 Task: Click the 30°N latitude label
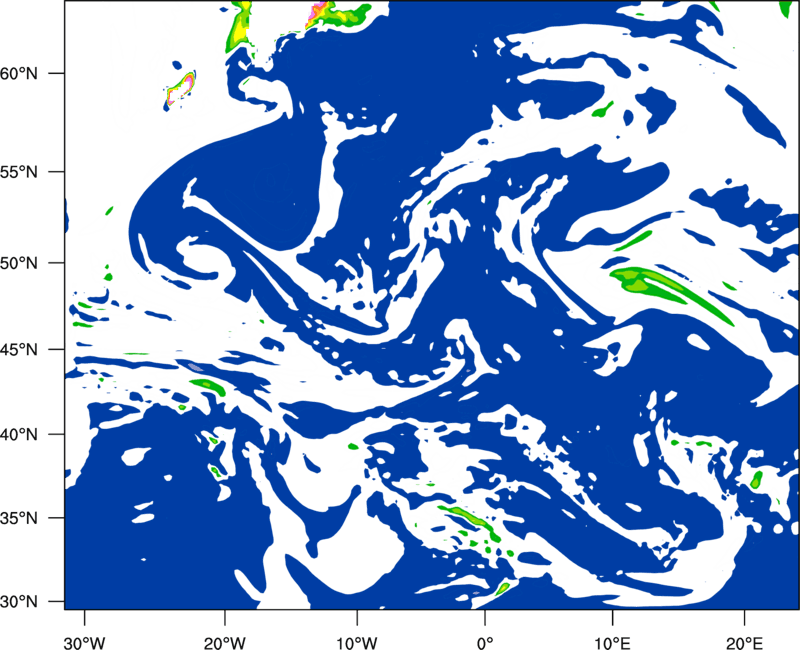pos(19,602)
